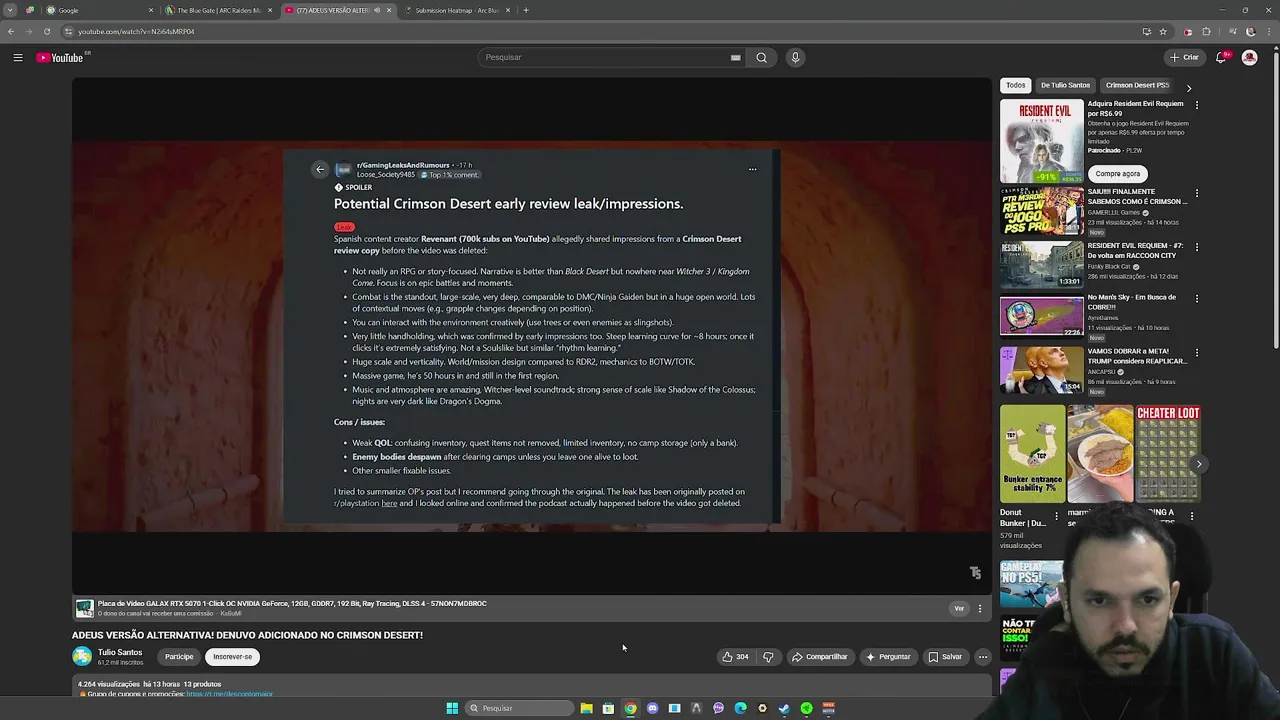Image resolution: width=1280 pixels, height=720 pixels.
Task: Open Microsoft Edge from the taskbar
Action: [740, 708]
